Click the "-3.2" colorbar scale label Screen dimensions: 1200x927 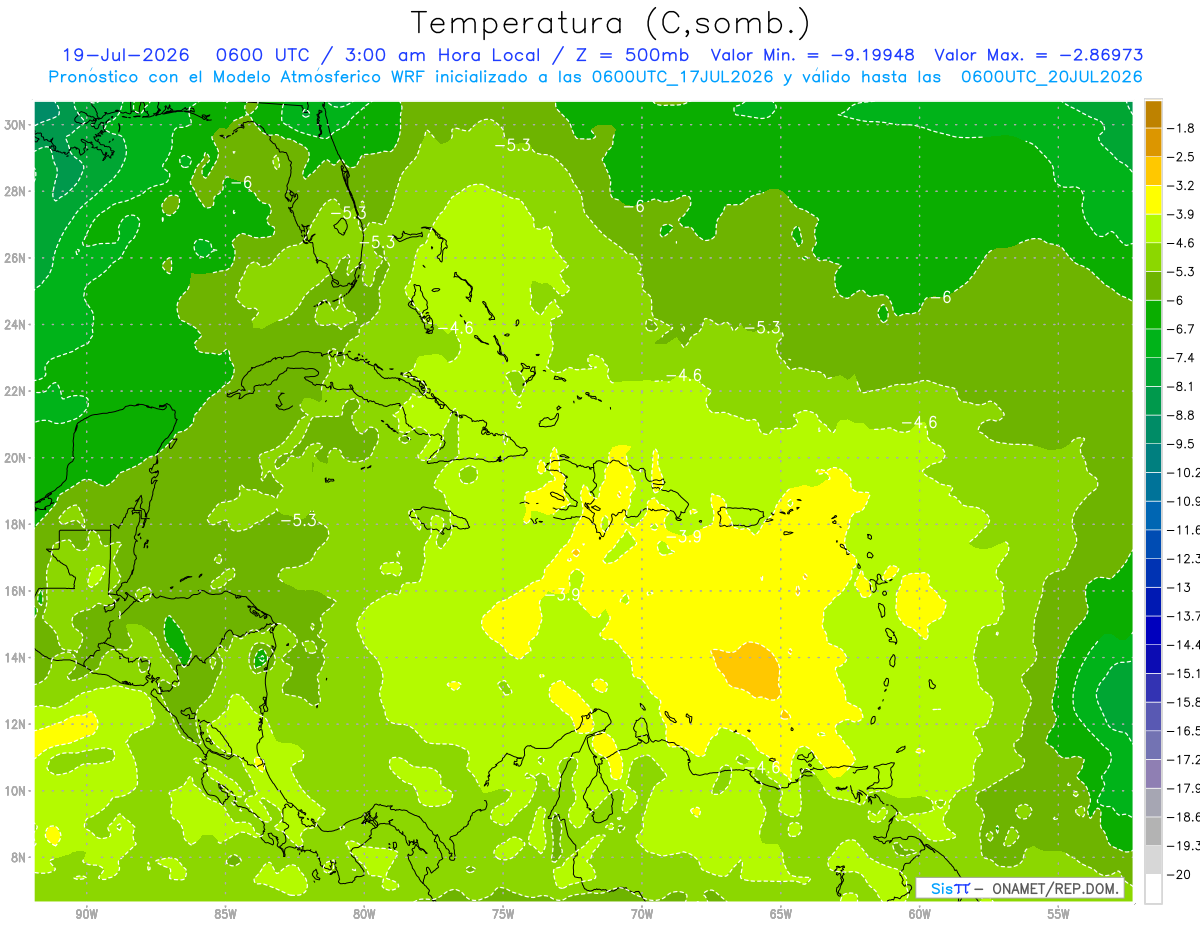point(1182,186)
